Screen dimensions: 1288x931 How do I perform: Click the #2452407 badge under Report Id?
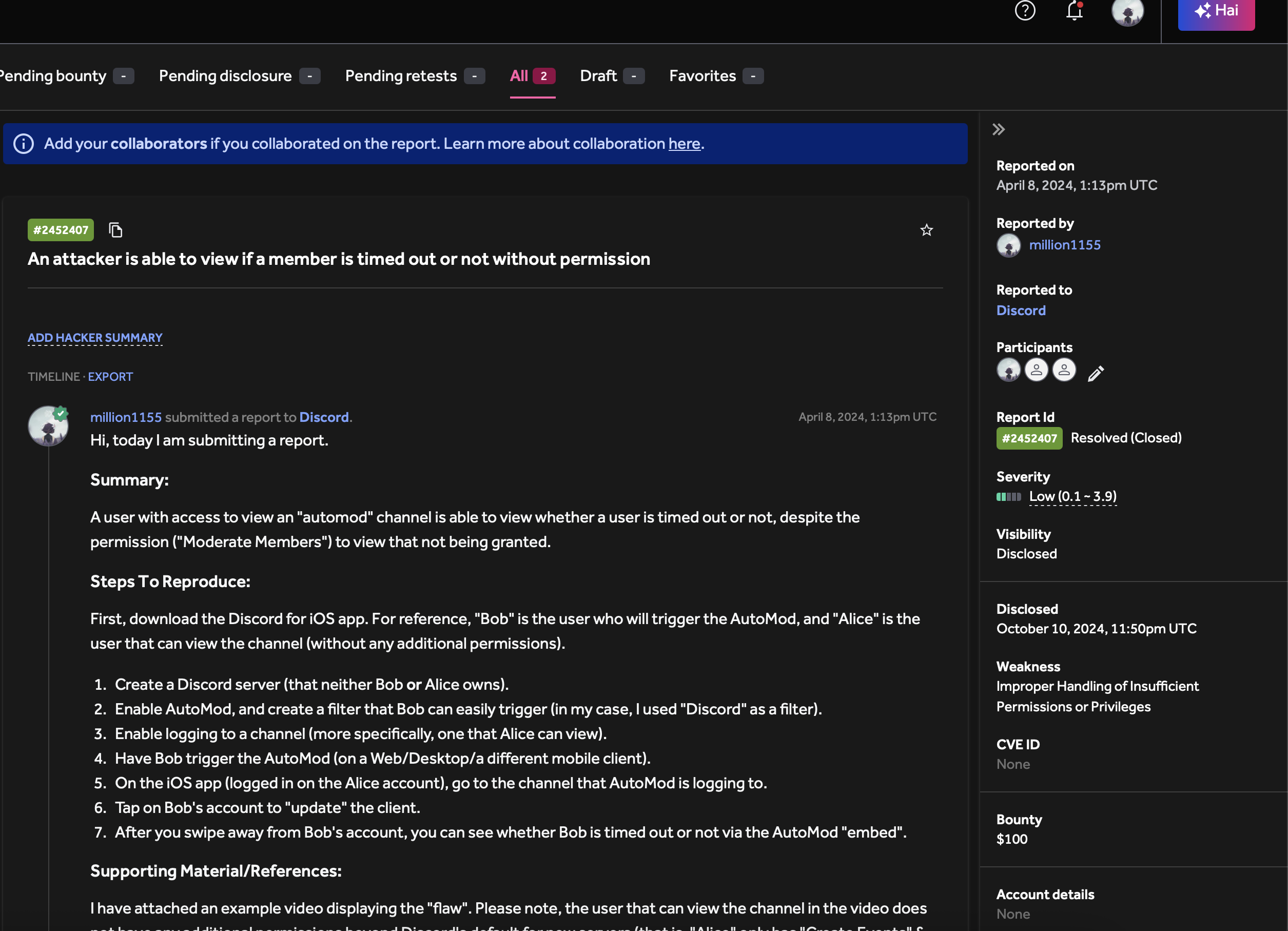(x=1029, y=438)
